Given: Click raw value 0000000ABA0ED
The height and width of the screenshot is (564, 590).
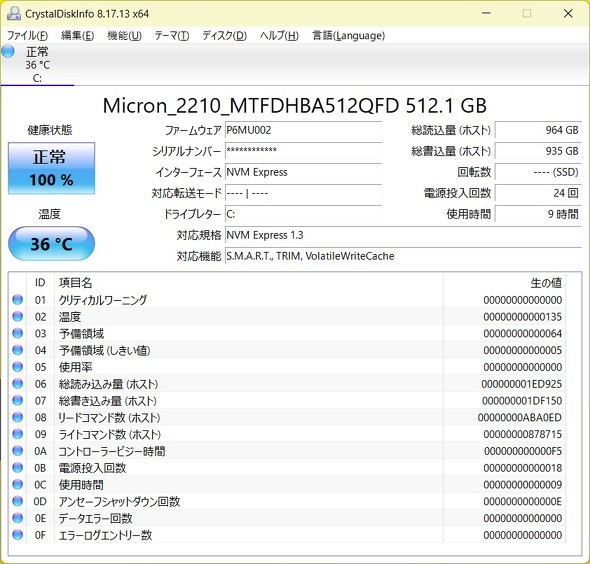Looking at the screenshot, I should [x=520, y=418].
